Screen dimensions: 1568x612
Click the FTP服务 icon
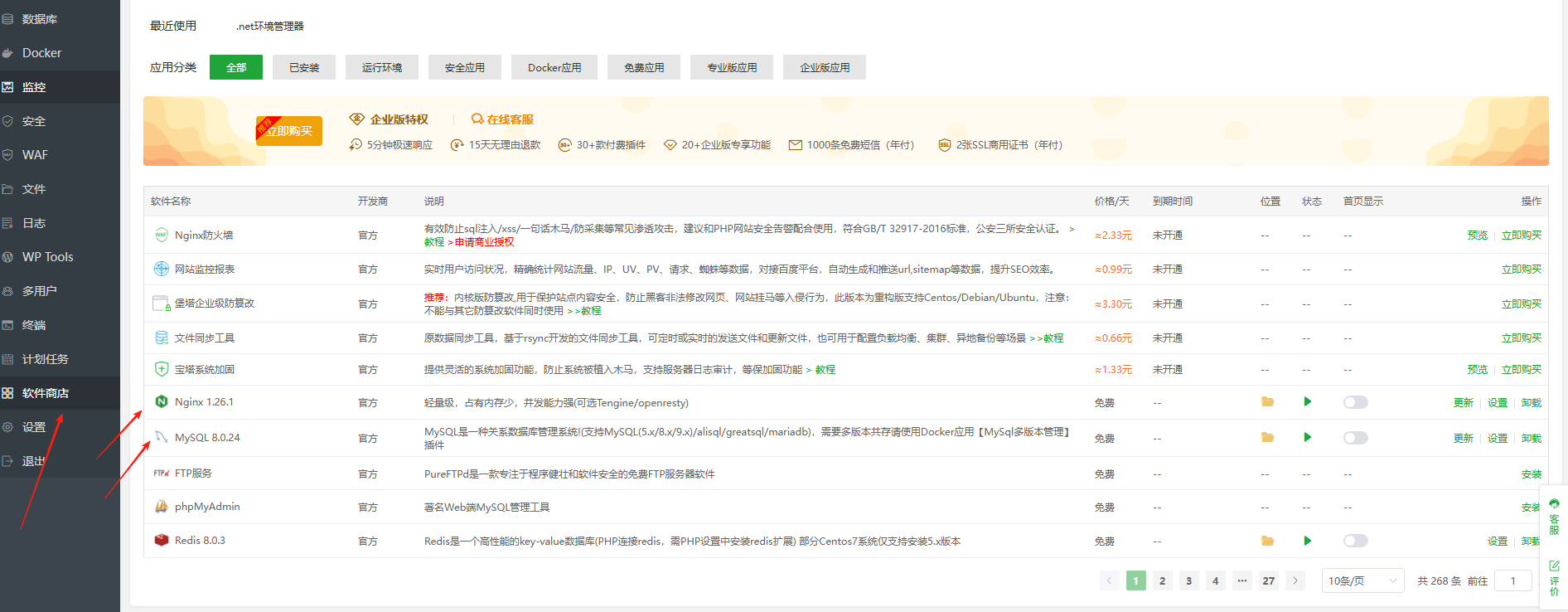162,474
